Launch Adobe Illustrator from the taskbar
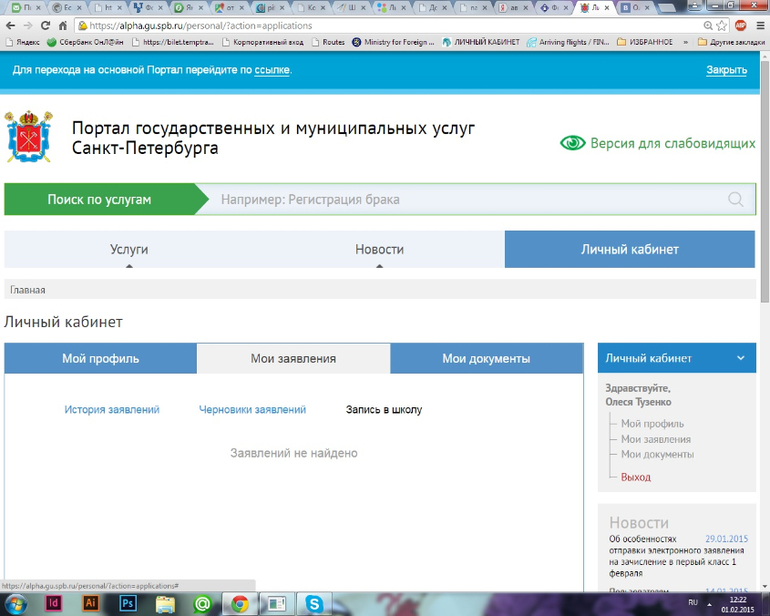Image resolution: width=770 pixels, height=616 pixels. (x=90, y=603)
